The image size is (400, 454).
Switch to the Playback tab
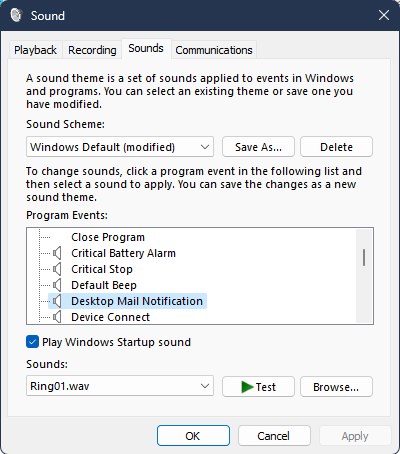click(x=35, y=50)
